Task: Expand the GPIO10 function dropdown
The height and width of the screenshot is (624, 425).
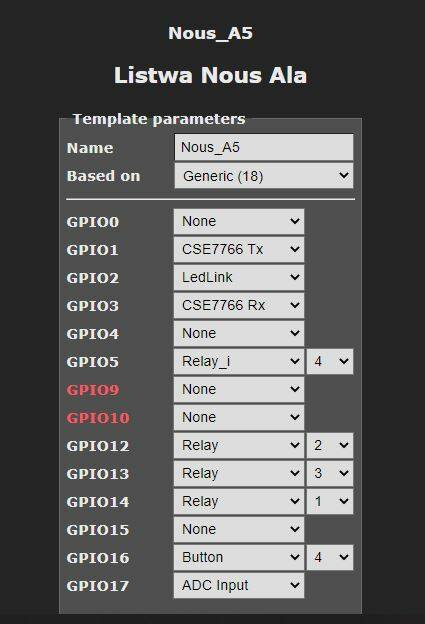Action: coord(239,417)
